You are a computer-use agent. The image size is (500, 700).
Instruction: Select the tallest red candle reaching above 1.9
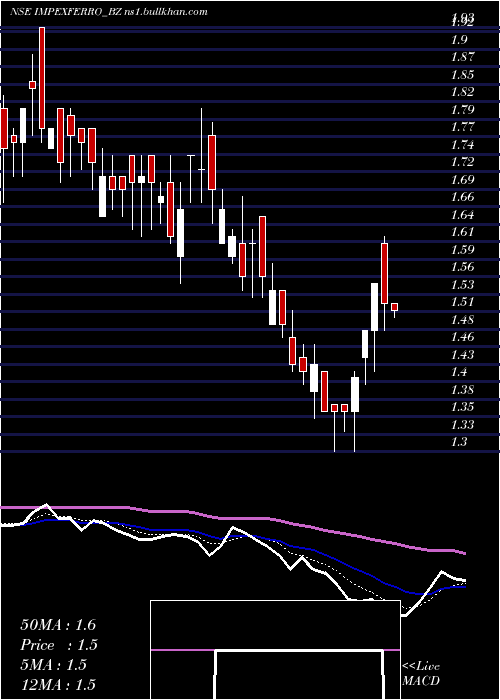tap(42, 78)
